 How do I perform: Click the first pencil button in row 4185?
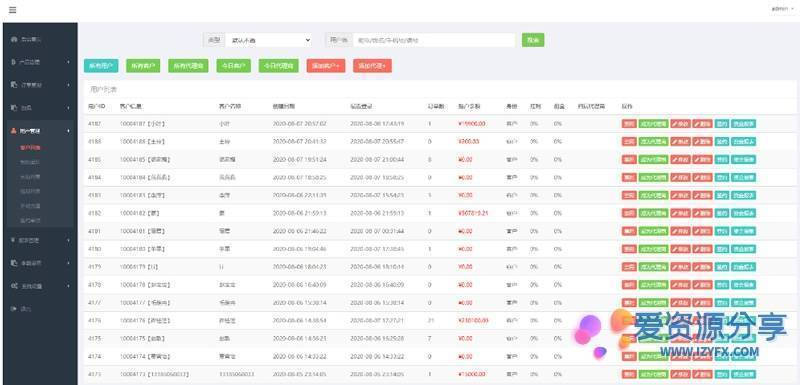click(680, 160)
